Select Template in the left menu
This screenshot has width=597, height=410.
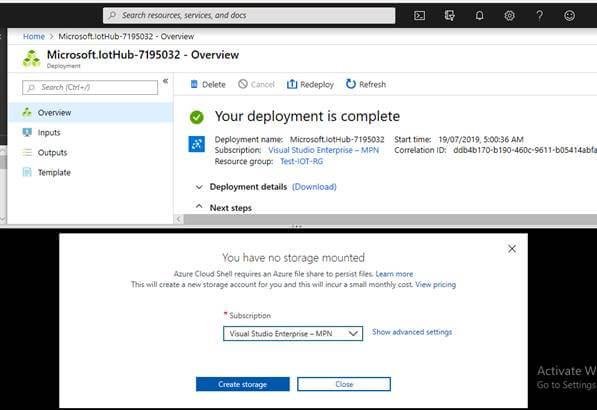90,172
